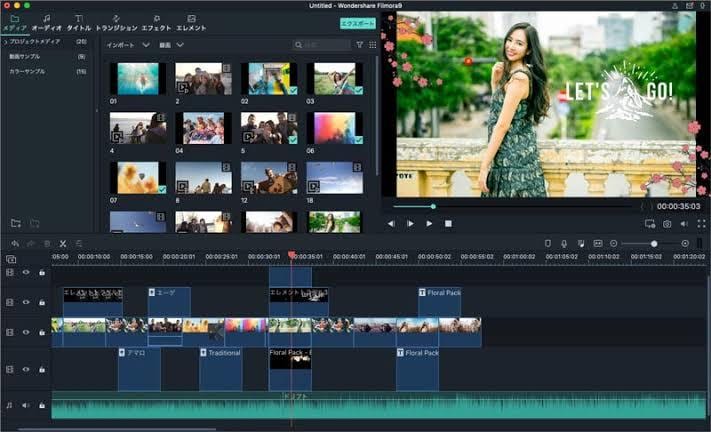Lock the main video clips track
Viewport: 711px width, 432px height.
(x=42, y=332)
